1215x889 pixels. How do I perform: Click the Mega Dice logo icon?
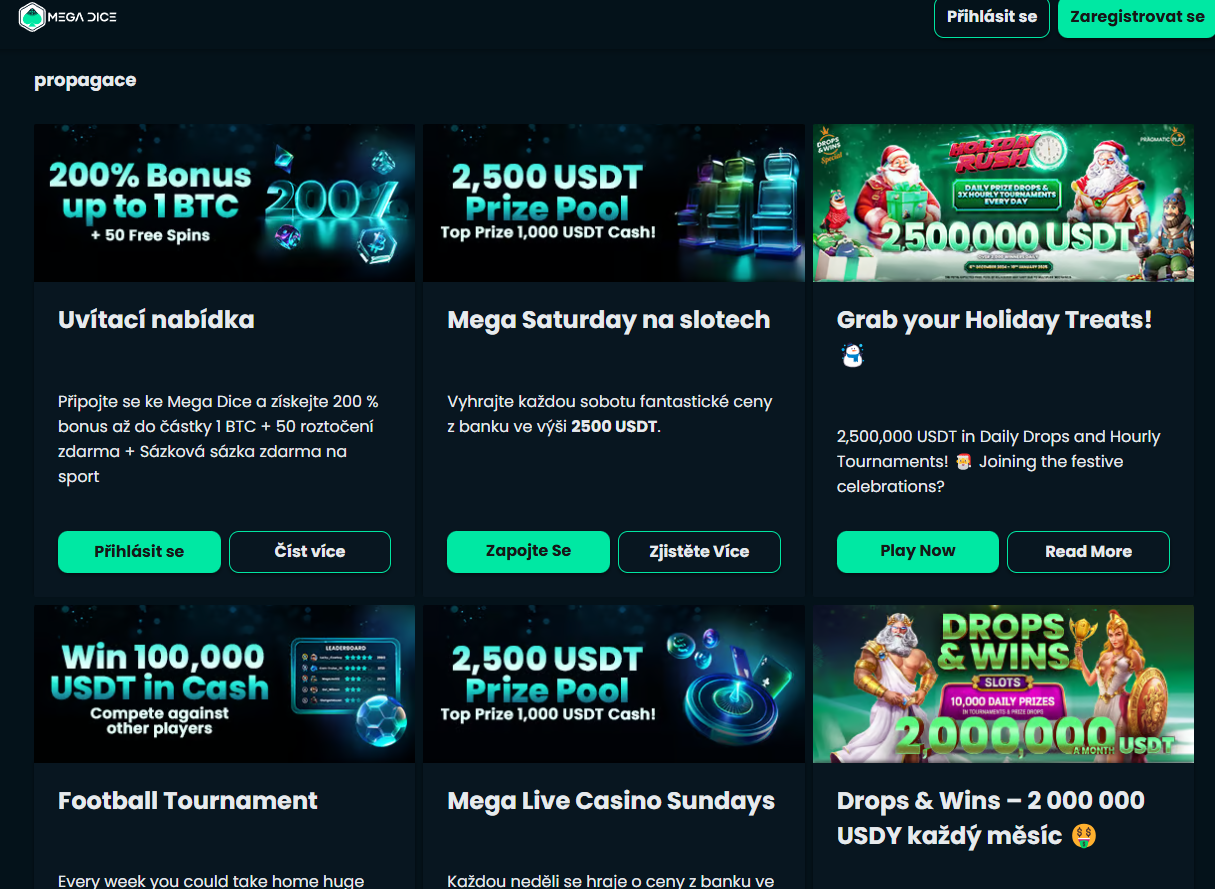point(33,17)
